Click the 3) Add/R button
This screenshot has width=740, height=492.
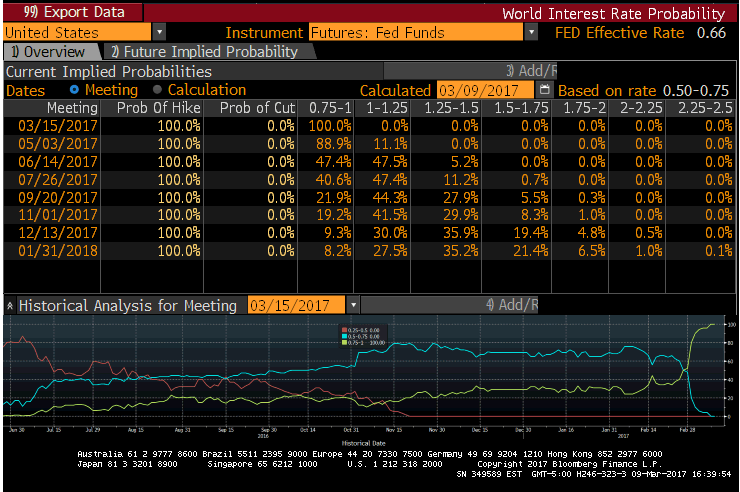tap(470, 71)
